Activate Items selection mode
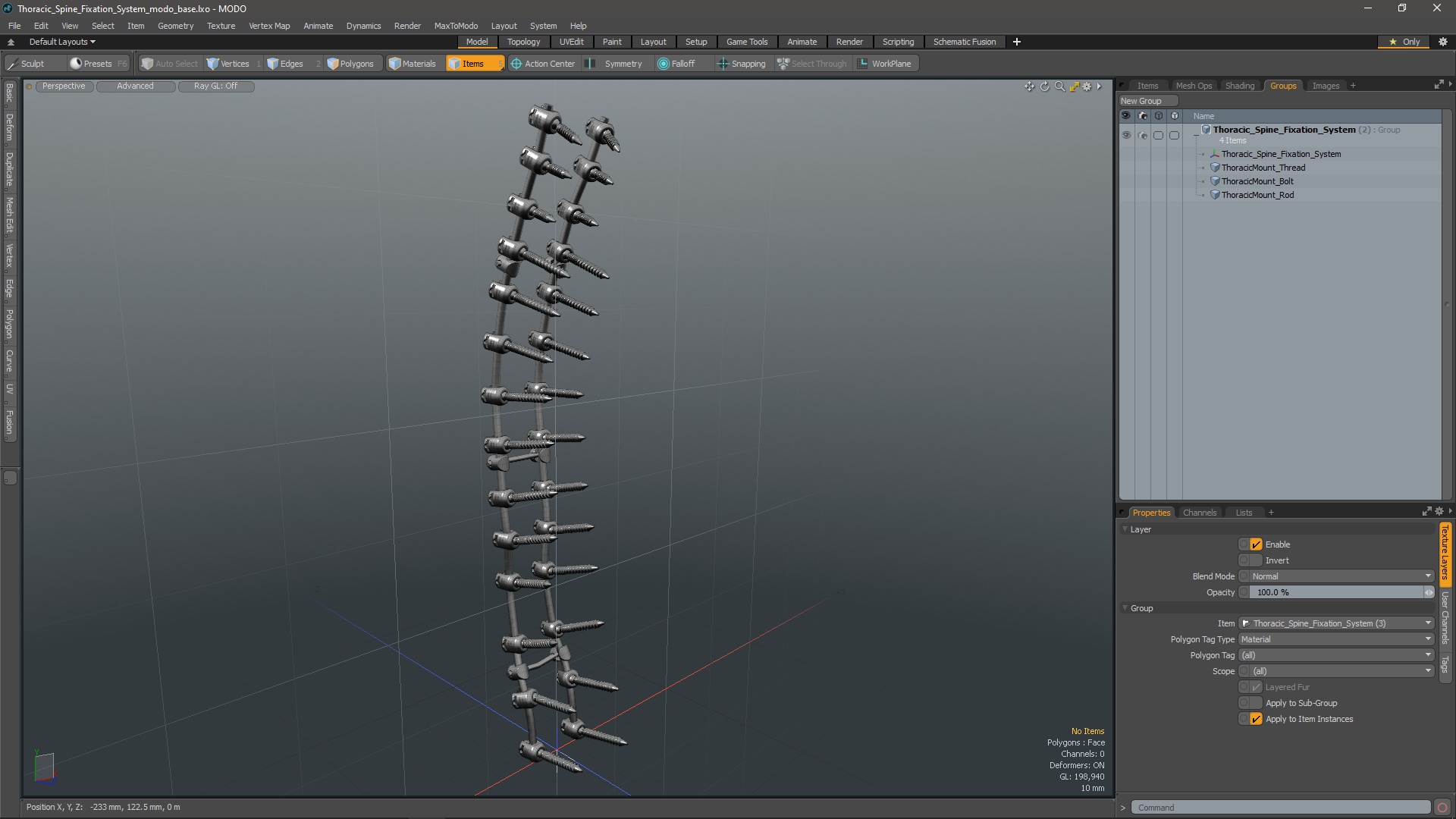 474,64
